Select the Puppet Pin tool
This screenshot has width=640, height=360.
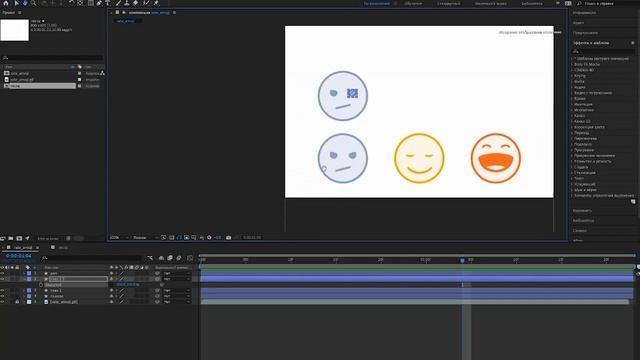click(156, 3)
